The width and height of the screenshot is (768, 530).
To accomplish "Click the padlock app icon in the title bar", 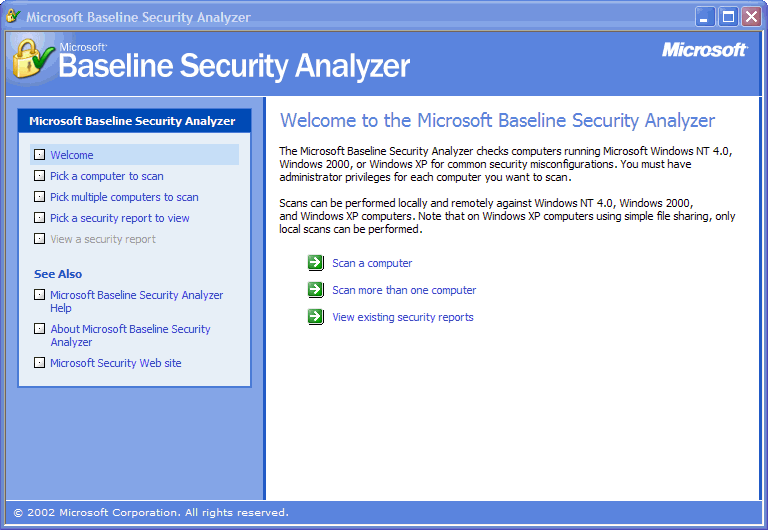I will coord(13,16).
